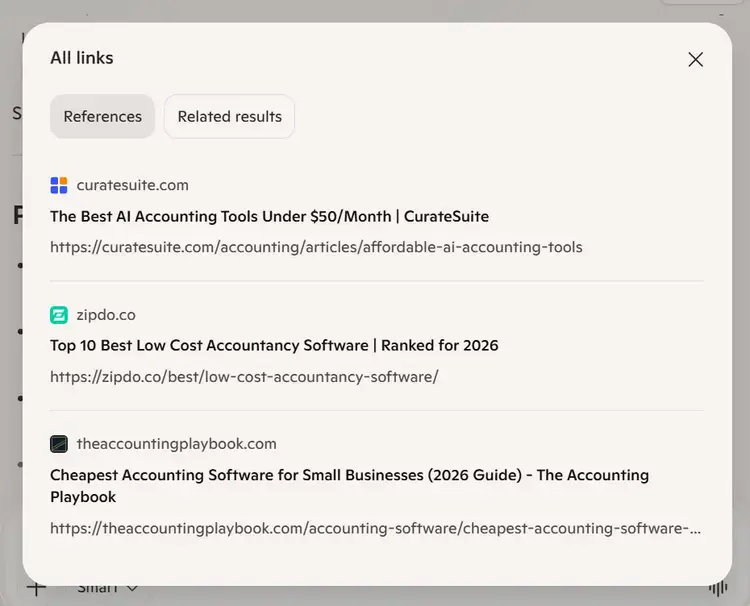The height and width of the screenshot is (606, 750).
Task: Expand the Smart mode dropdown behind dialog
Action: (108, 588)
